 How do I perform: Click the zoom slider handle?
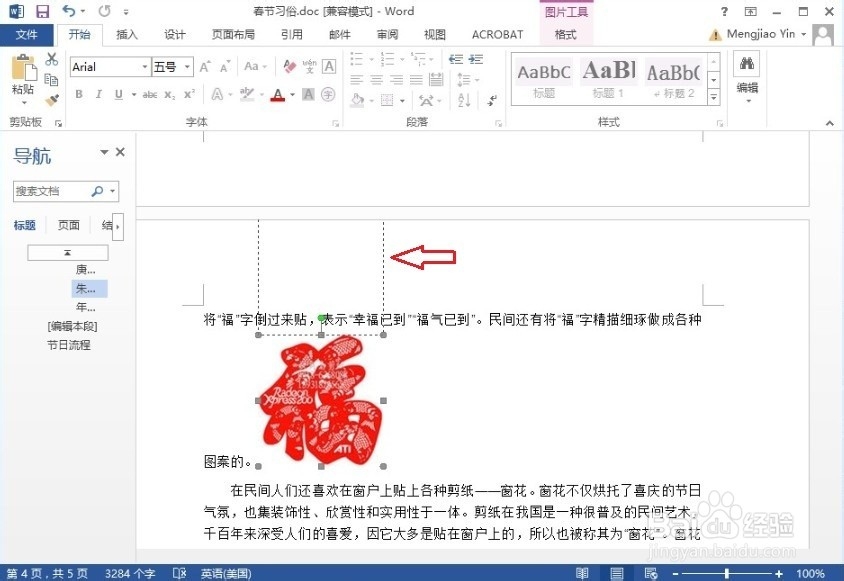click(x=727, y=573)
